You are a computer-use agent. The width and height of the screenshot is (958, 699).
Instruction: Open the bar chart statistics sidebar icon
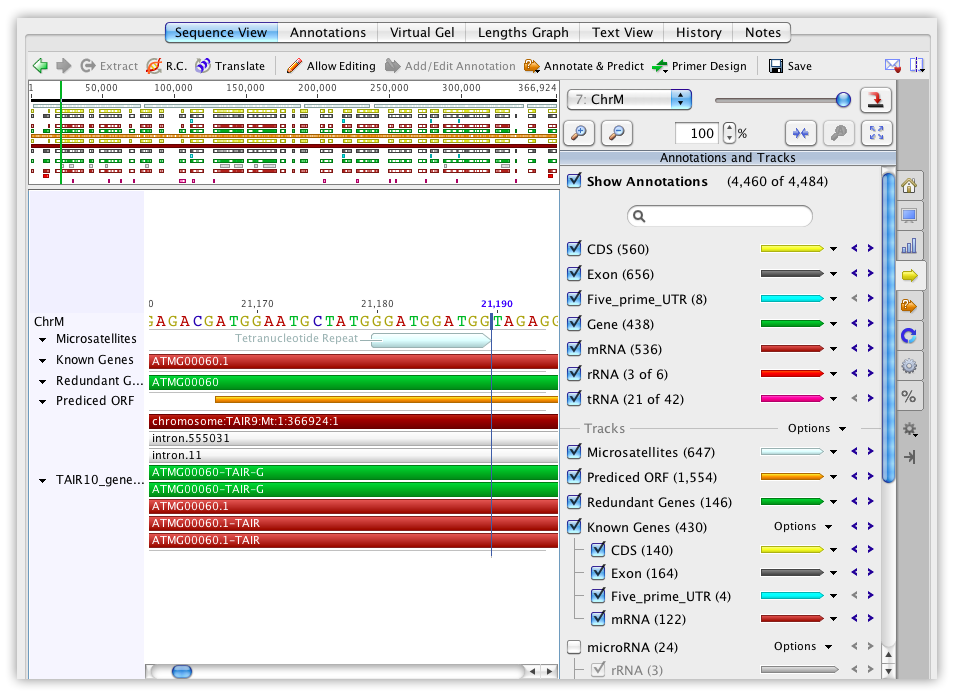[909, 246]
